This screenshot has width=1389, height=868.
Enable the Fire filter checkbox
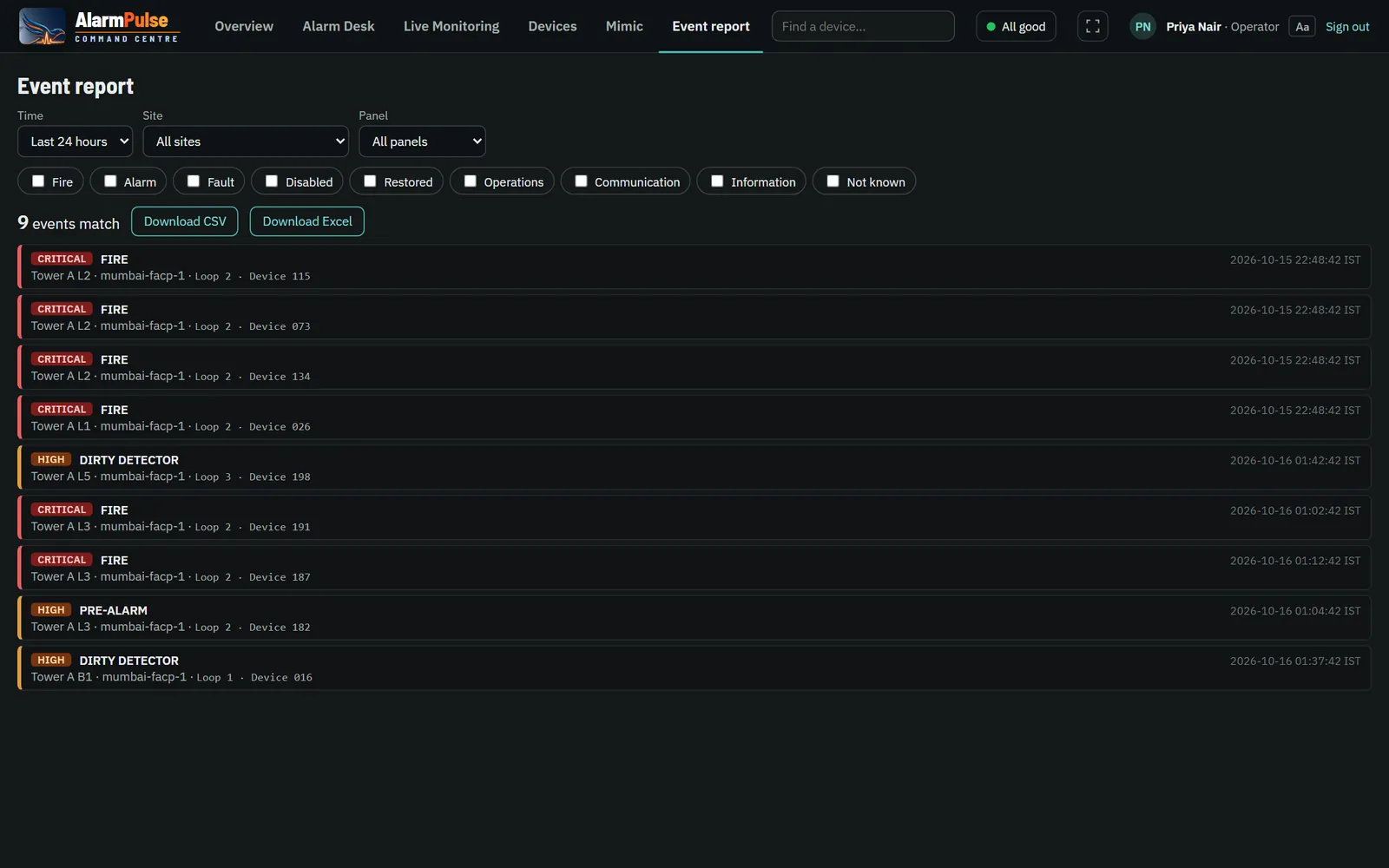click(38, 181)
